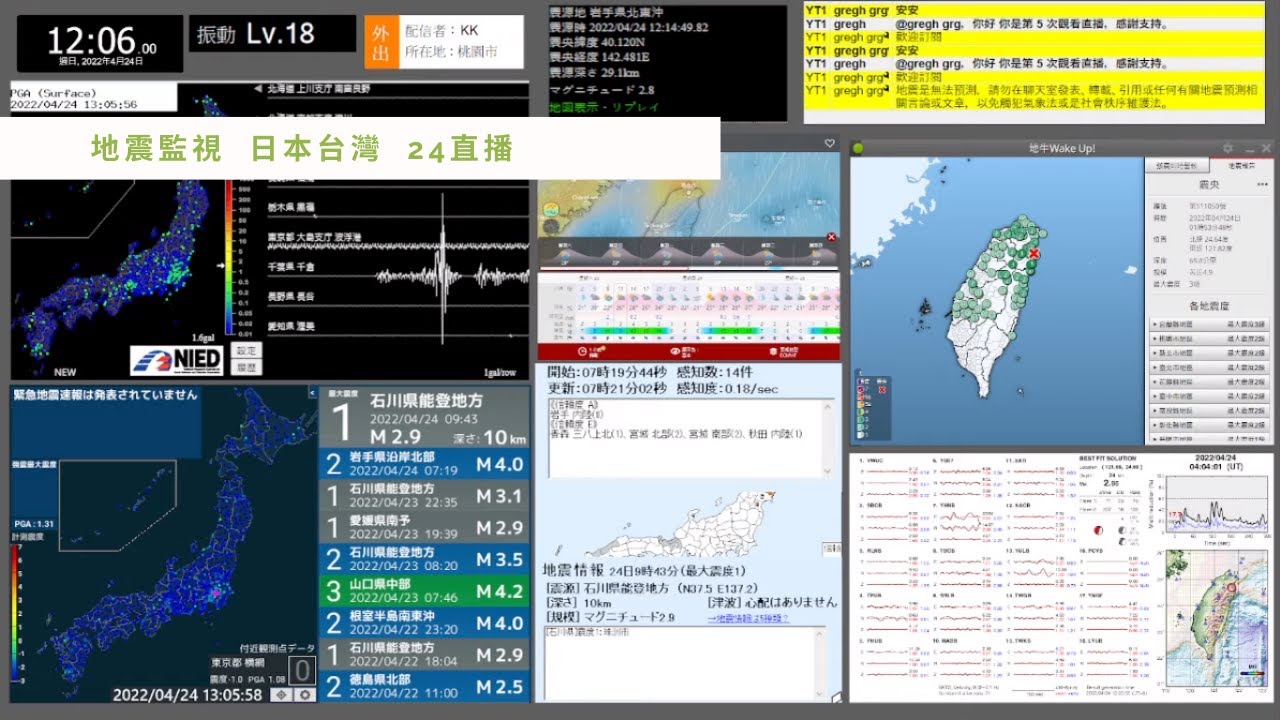Image resolution: width=1280 pixels, height=720 pixels.
Task: Click the three-dots menu beside 震央 heading
Action: [1262, 185]
